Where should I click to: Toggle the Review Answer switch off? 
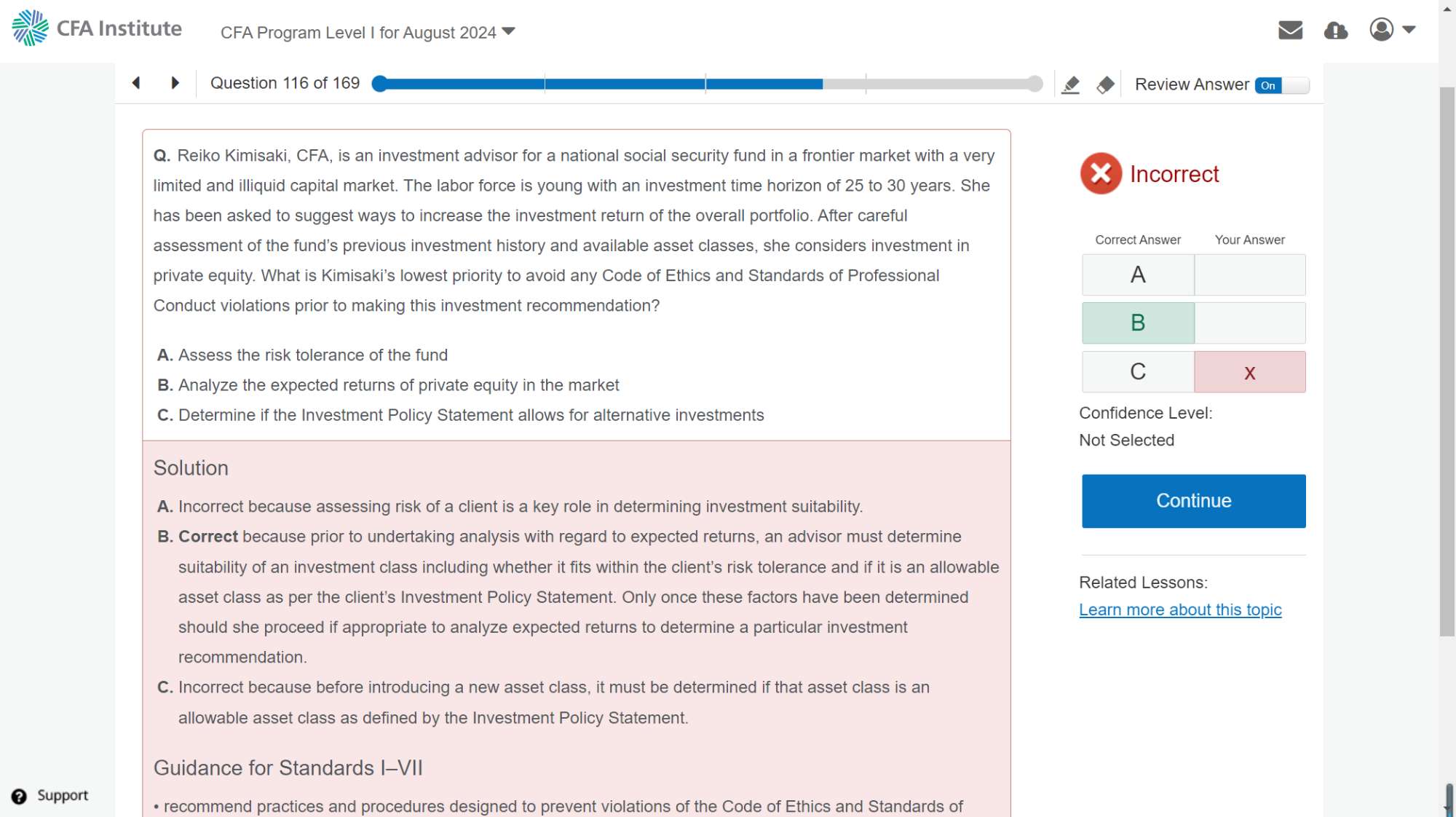[x=1281, y=85]
